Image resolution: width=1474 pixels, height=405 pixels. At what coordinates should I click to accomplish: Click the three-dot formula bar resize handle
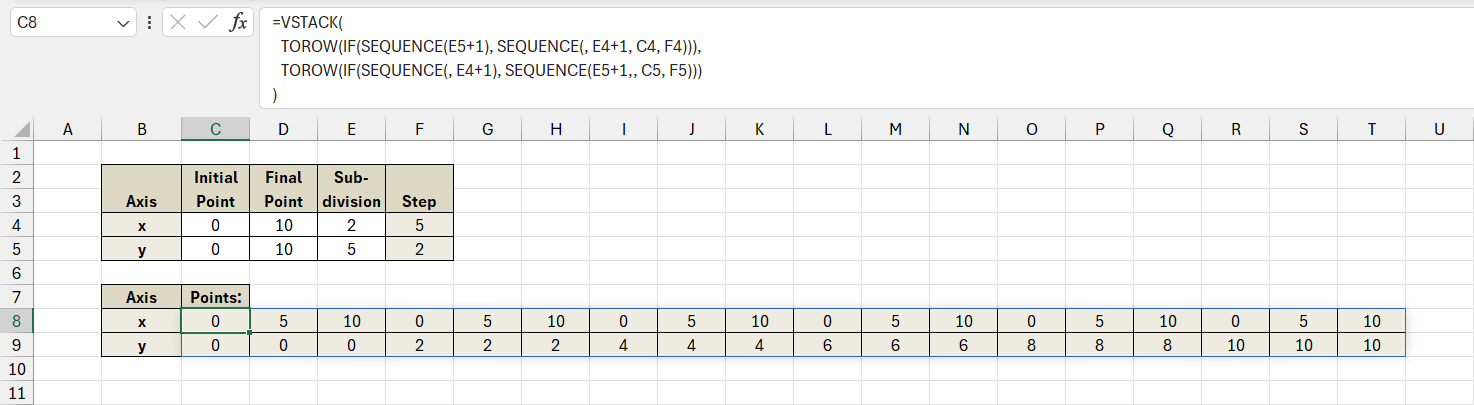point(149,23)
